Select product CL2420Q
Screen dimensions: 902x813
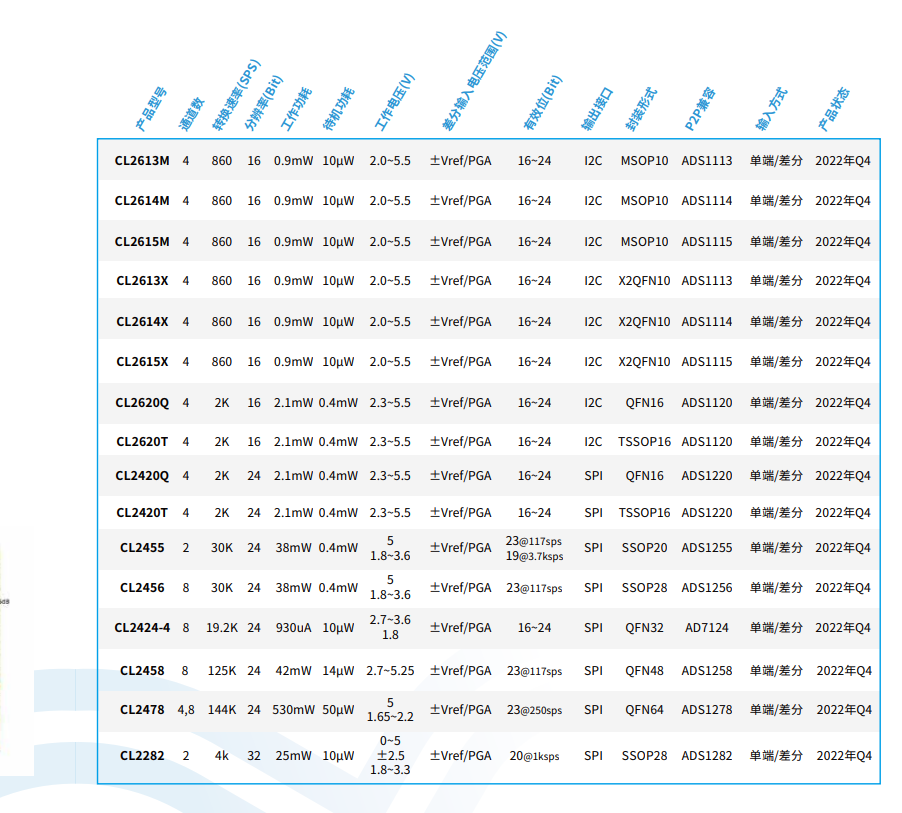pos(142,476)
